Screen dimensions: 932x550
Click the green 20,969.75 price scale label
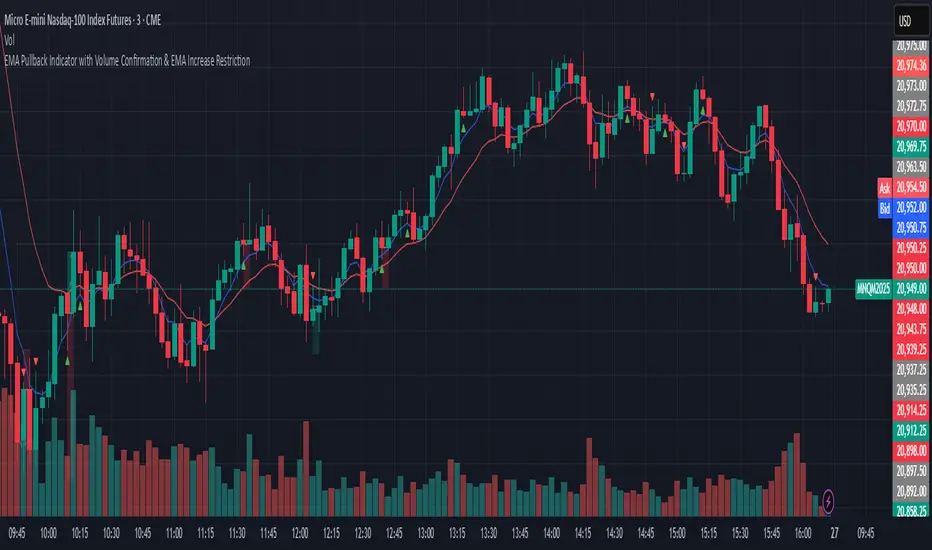coord(912,146)
